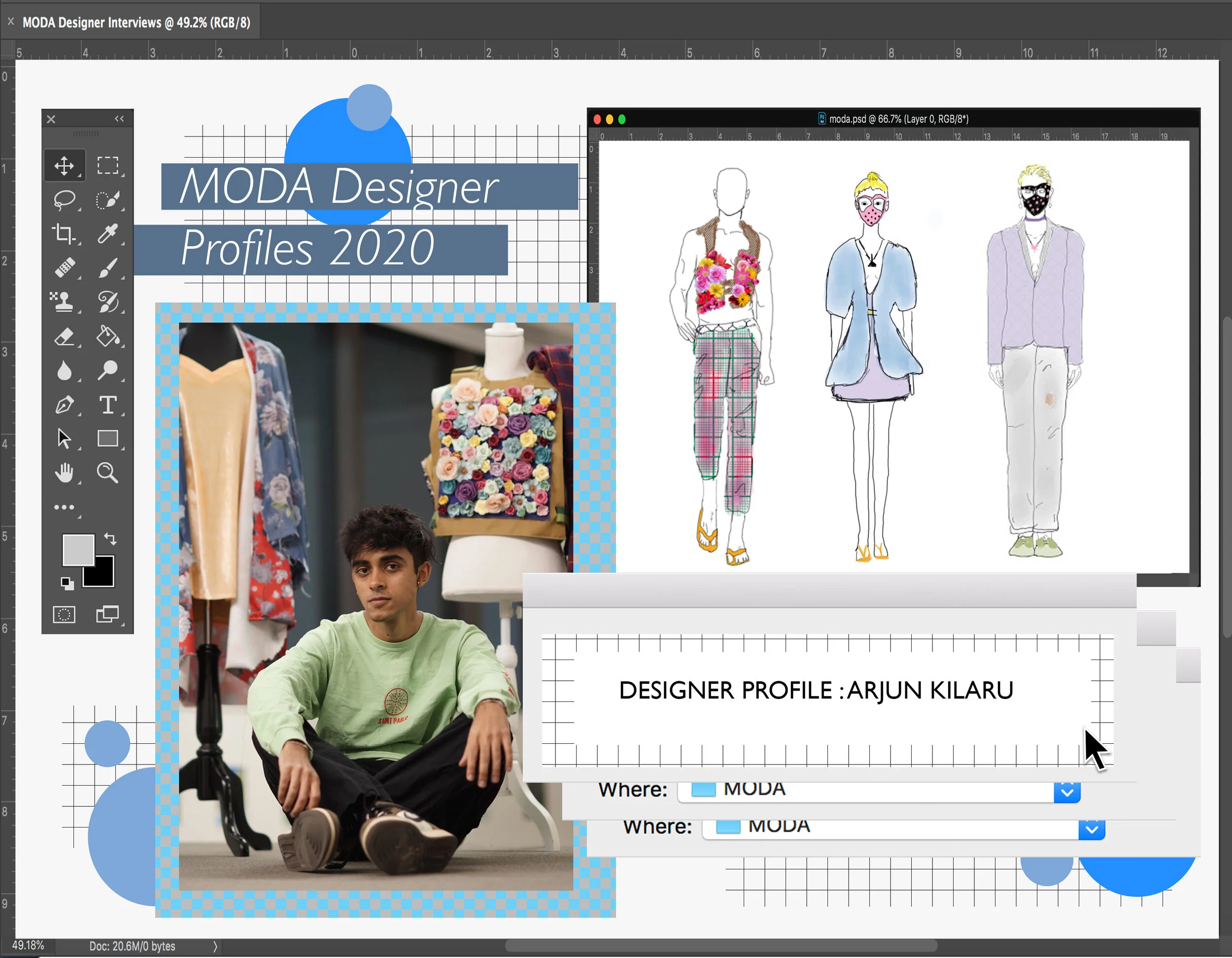1232x958 pixels.
Task: Reset default foreground/background colors
Action: click(x=67, y=583)
